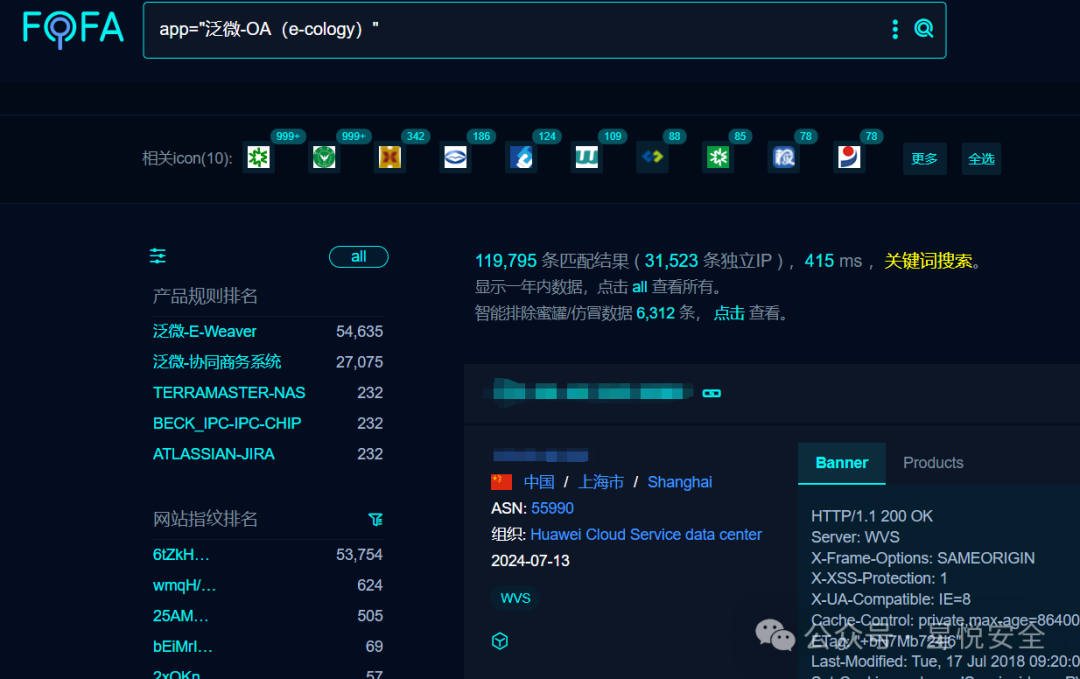
Task: Filter by fingerprint bEiMrI…
Action: pyautogui.click(x=183, y=646)
